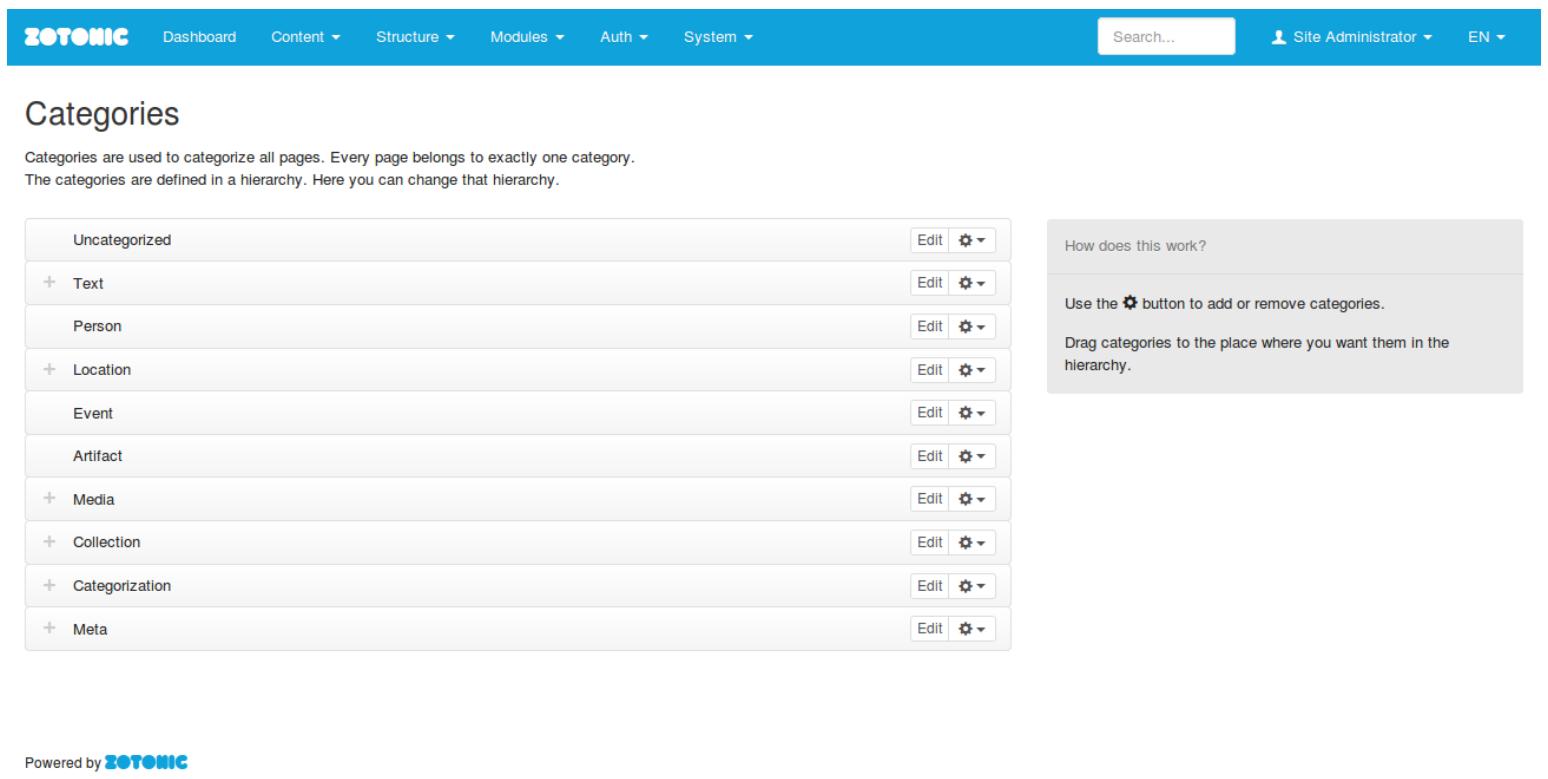Open gear menu for Media category
Image resolution: width=1548 pixels, height=779 pixels.
coord(972,499)
